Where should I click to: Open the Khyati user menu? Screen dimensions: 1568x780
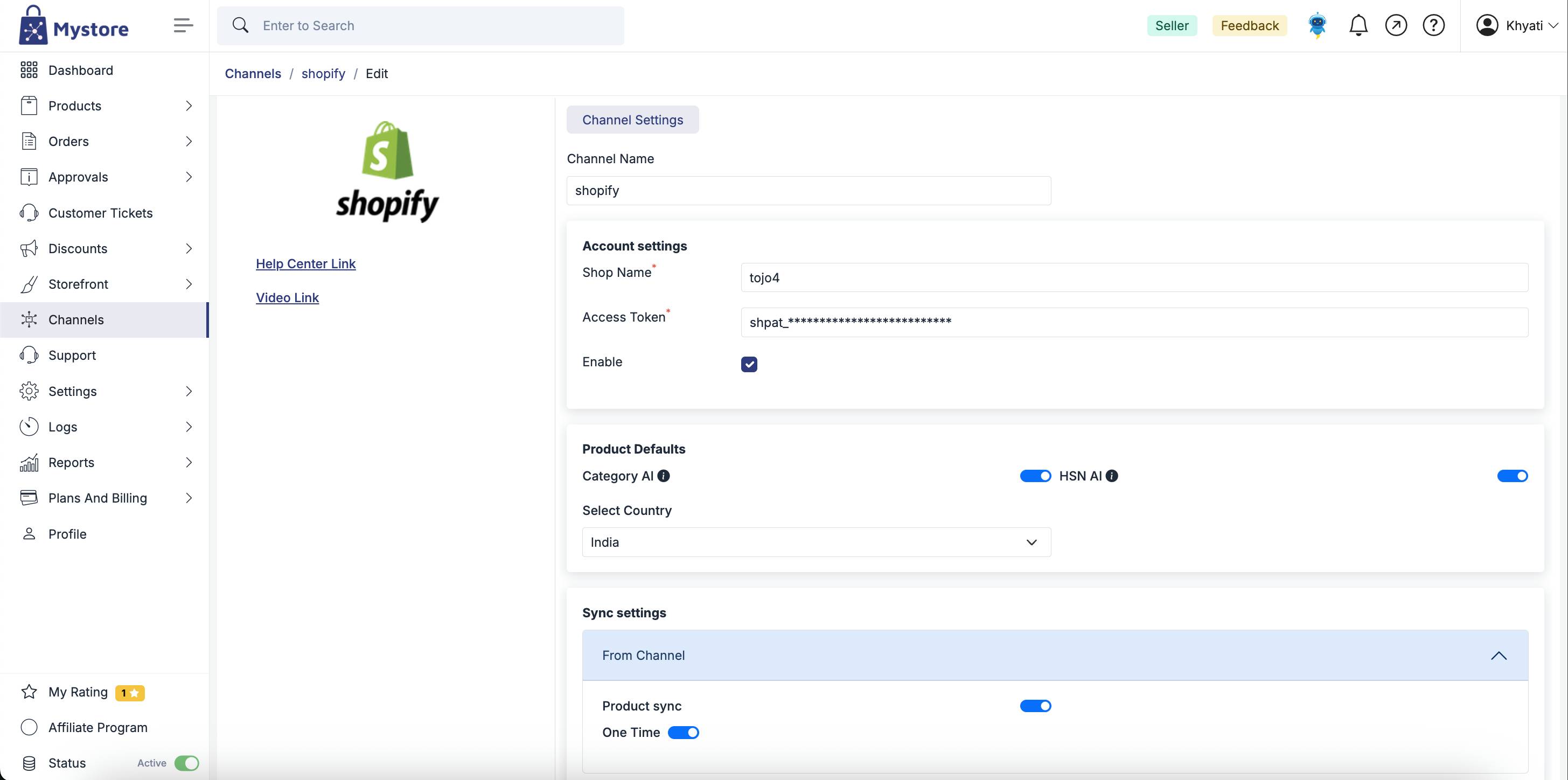tap(1516, 25)
